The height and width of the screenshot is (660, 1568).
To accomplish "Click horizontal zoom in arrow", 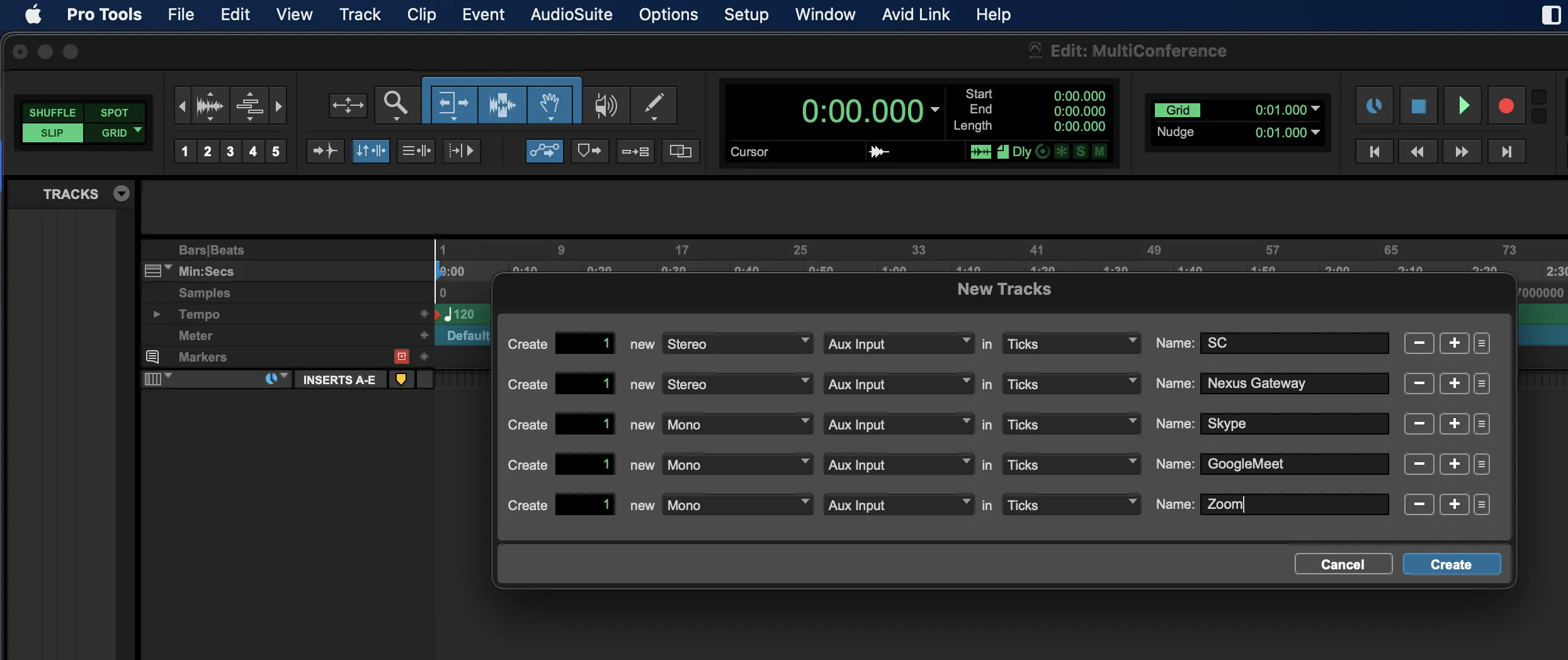I will pos(279,105).
